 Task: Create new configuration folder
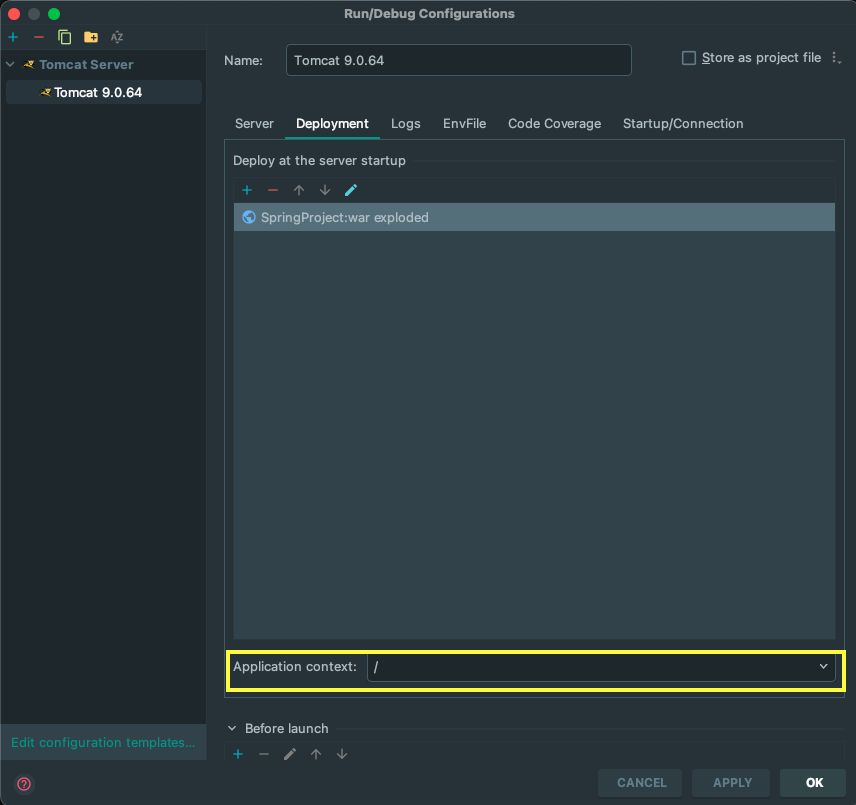pyautogui.click(x=91, y=37)
